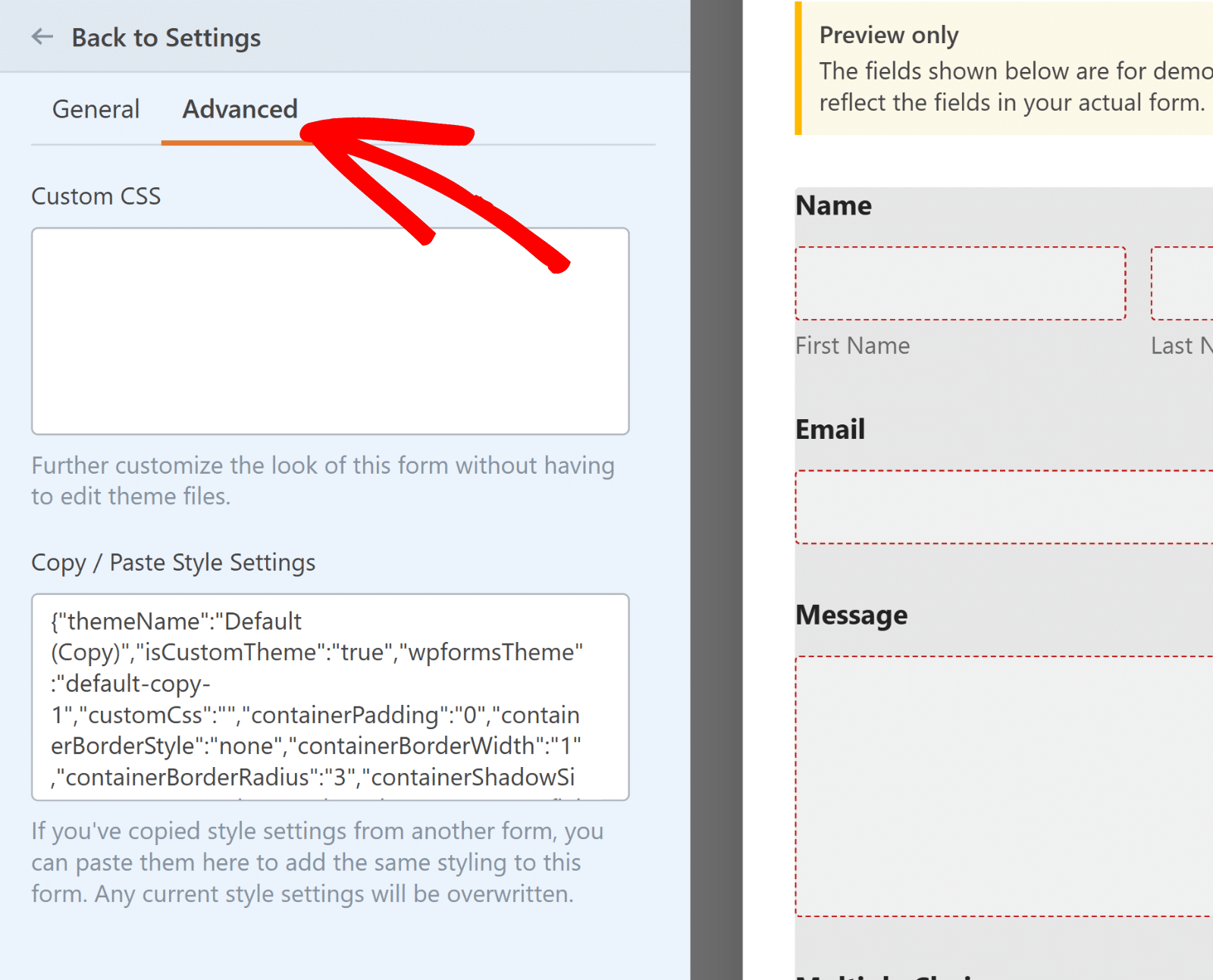Screen dimensions: 1213x980
Task: Click the style settings help text
Action: coord(317,862)
